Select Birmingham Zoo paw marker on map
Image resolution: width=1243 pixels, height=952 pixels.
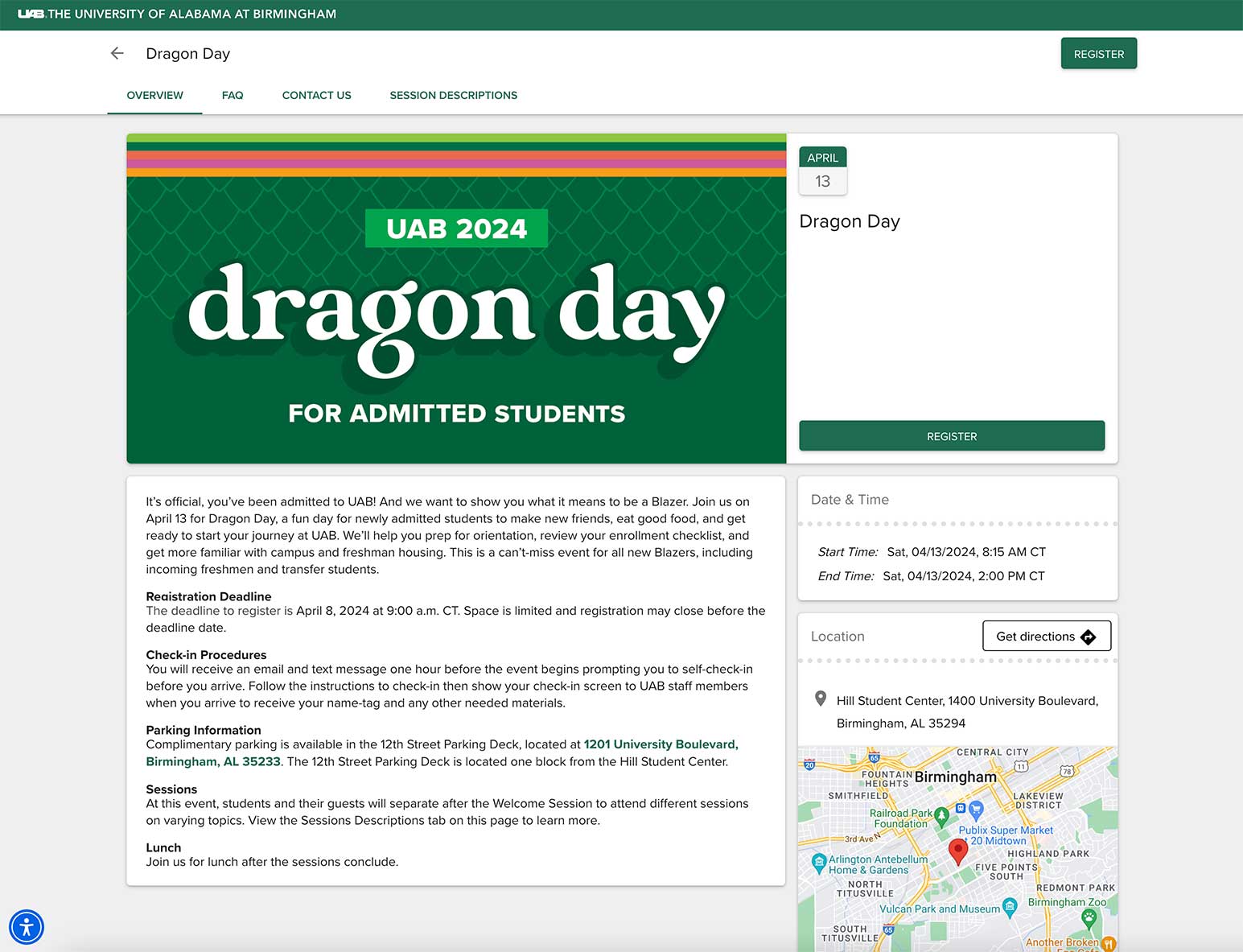point(1089,917)
